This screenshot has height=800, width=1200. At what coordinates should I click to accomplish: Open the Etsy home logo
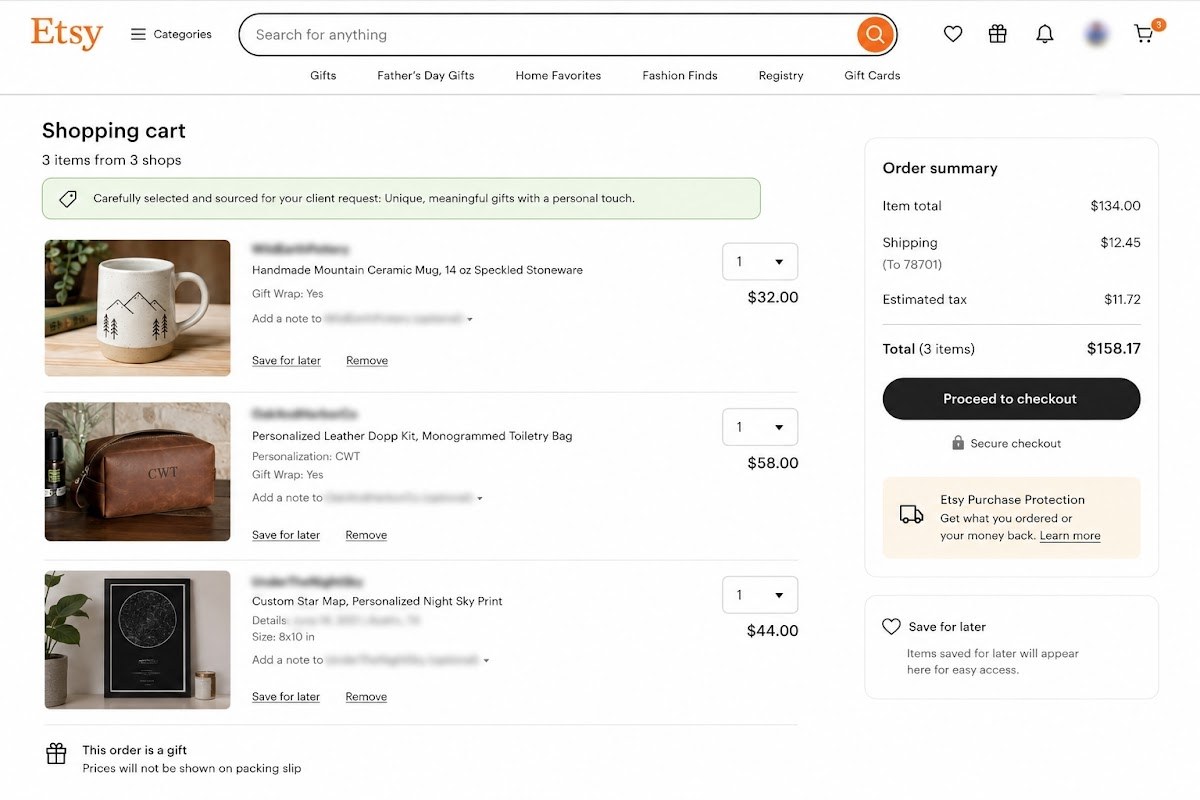click(67, 33)
